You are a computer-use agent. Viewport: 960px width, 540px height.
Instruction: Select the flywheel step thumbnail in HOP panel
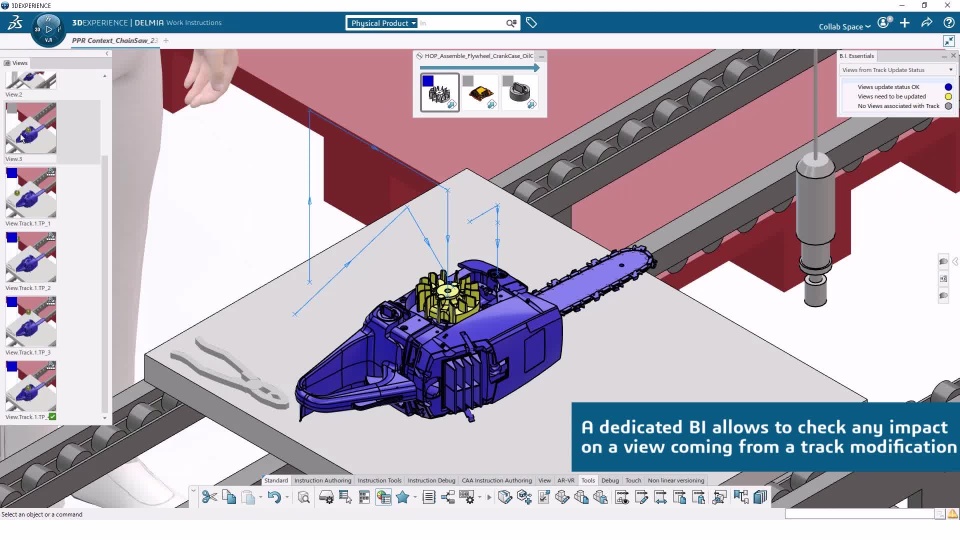(x=440, y=92)
